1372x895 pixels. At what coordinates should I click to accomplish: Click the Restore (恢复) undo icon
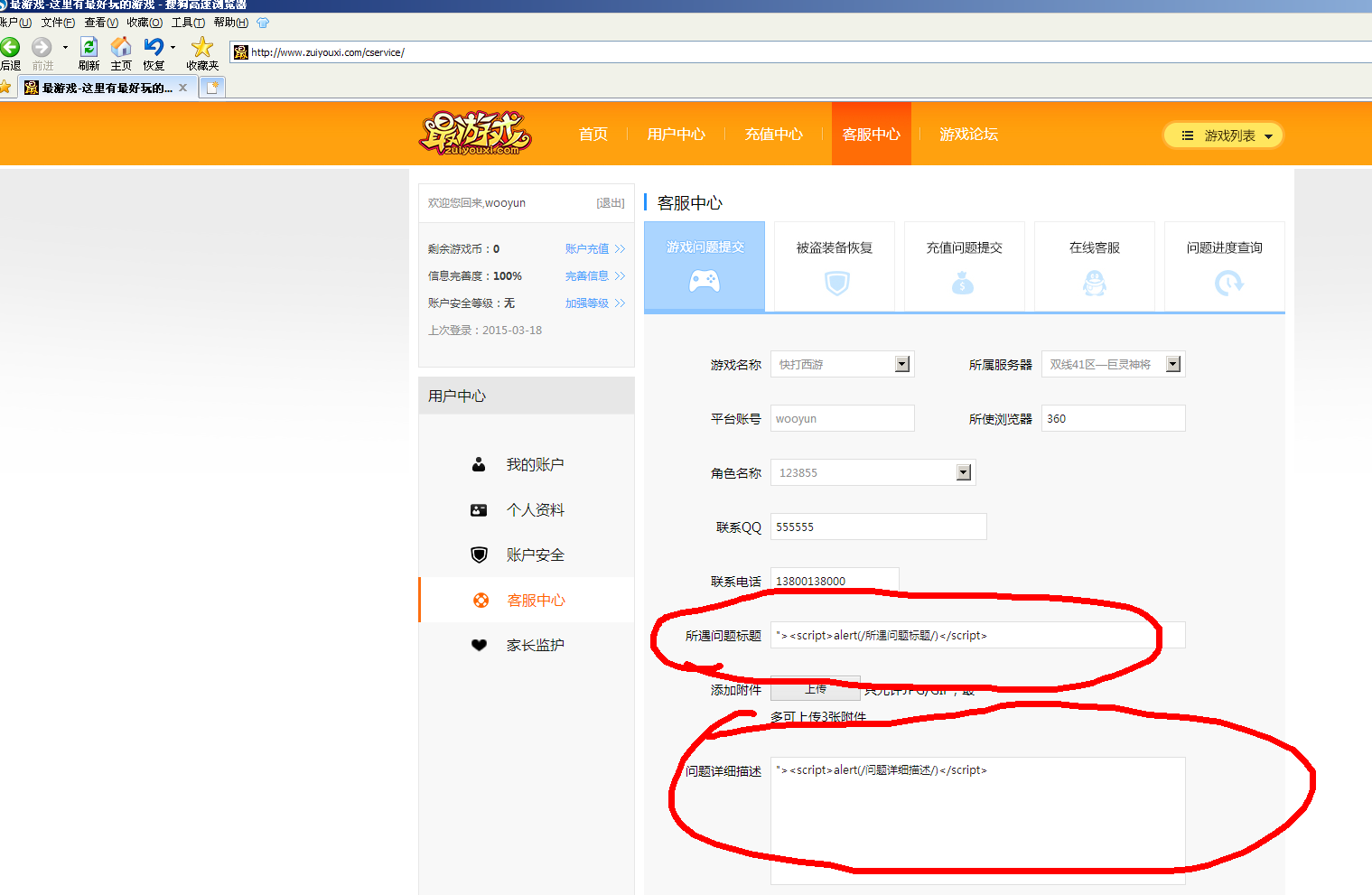(x=154, y=47)
